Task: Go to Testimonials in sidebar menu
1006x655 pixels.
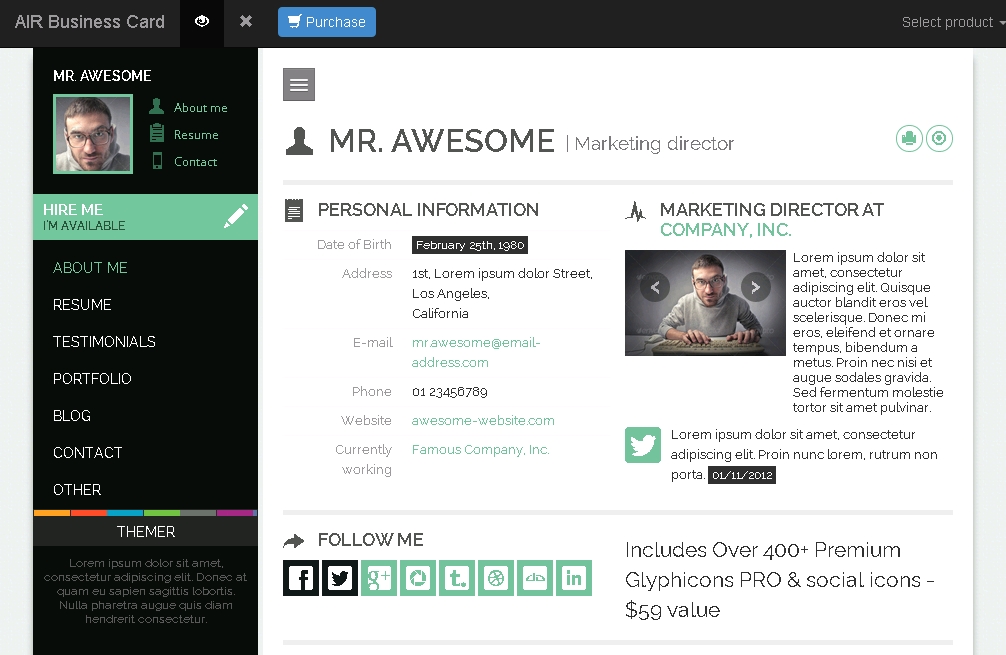Action: tap(104, 342)
